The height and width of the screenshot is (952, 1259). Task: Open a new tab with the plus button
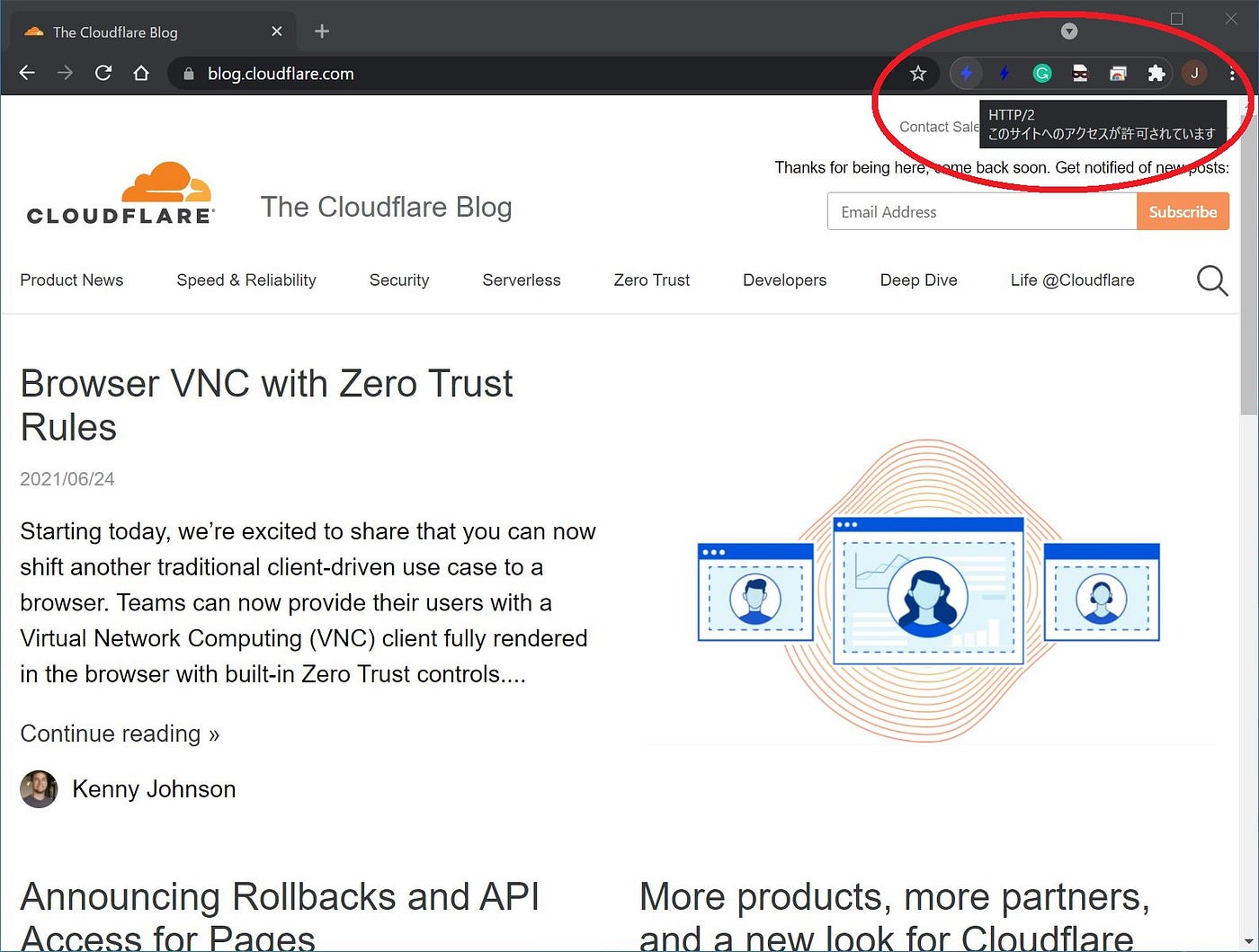click(322, 31)
